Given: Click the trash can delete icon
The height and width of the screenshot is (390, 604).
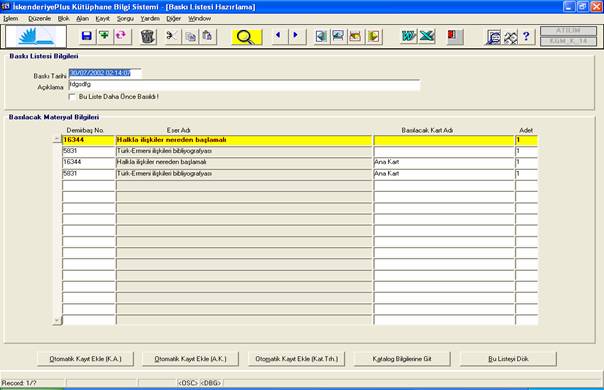Looking at the screenshot, I should click(147, 36).
